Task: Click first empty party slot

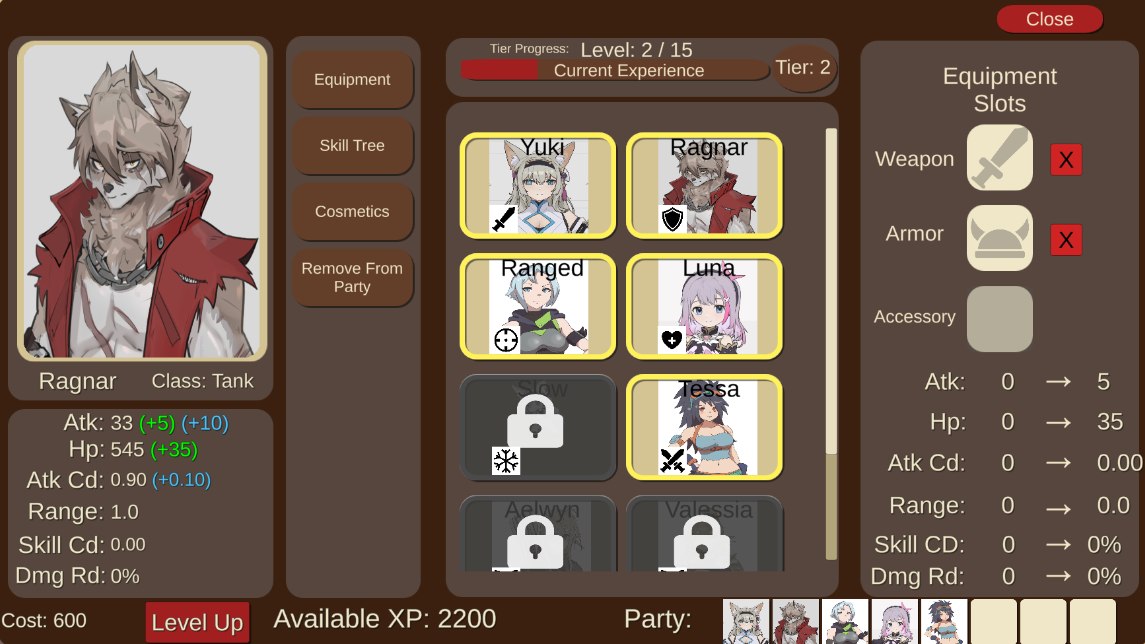Action: point(994,621)
